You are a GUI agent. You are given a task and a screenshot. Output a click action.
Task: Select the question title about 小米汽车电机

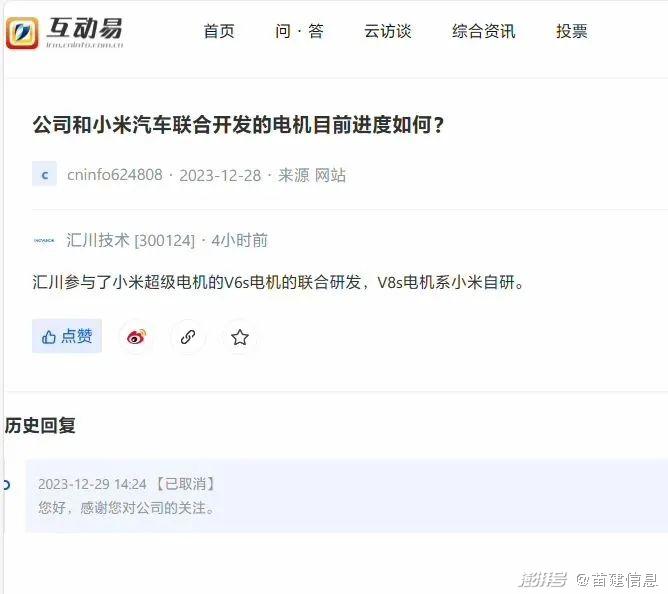[239, 125]
